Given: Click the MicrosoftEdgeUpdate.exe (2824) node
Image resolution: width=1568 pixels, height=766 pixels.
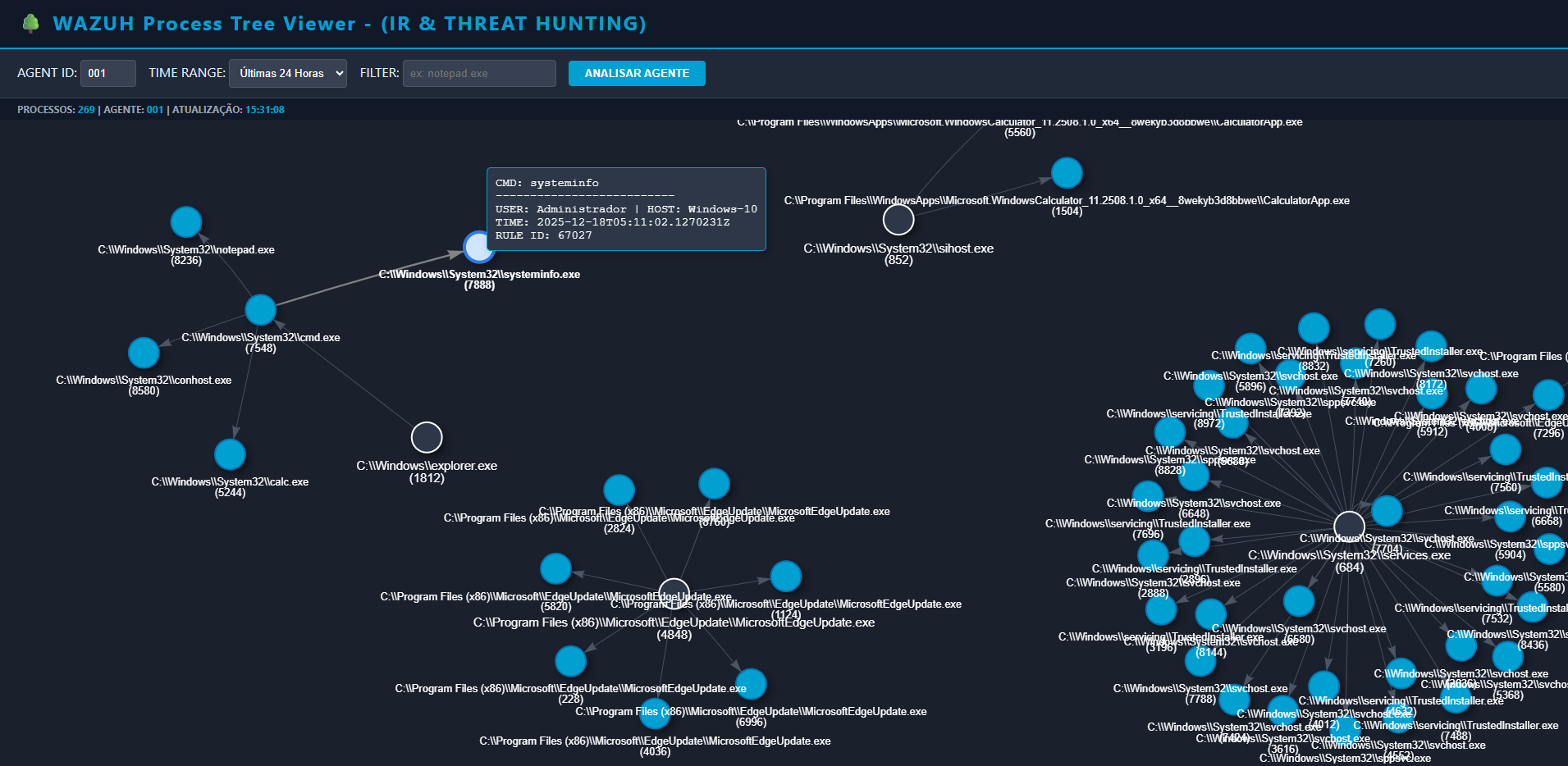Looking at the screenshot, I should click(x=619, y=490).
